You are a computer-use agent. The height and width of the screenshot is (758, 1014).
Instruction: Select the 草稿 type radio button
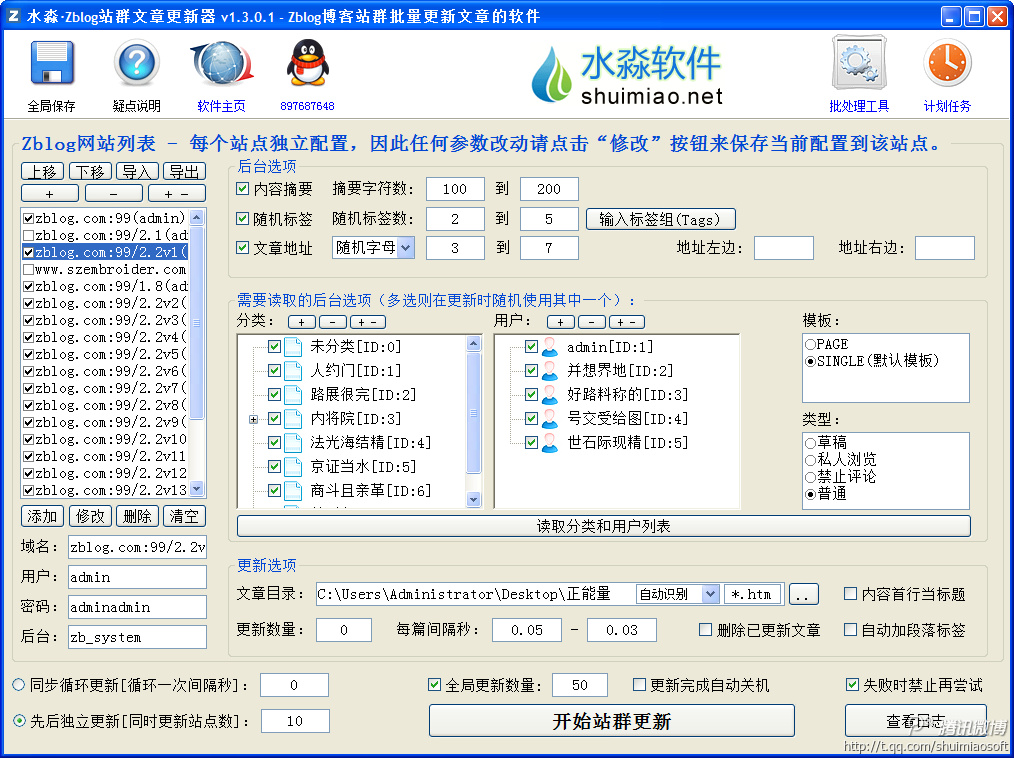click(x=810, y=443)
